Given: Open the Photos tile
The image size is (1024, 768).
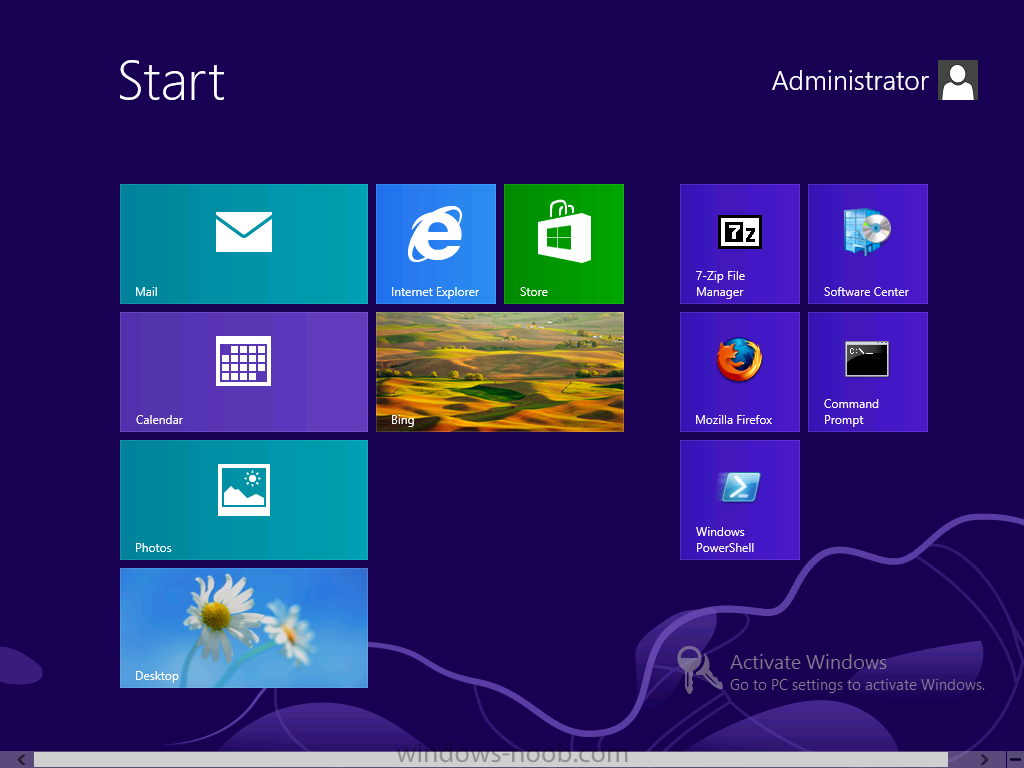Looking at the screenshot, I should tap(244, 500).
